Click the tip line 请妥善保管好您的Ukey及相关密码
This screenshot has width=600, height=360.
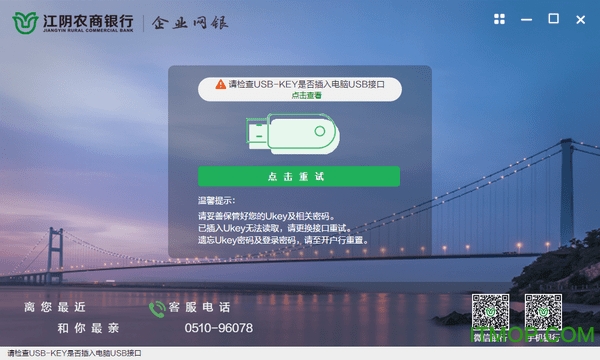coord(267,216)
